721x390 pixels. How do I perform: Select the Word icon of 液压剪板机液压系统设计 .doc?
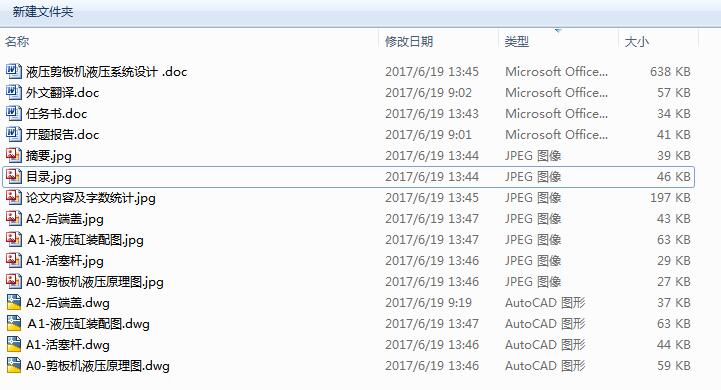click(14, 71)
